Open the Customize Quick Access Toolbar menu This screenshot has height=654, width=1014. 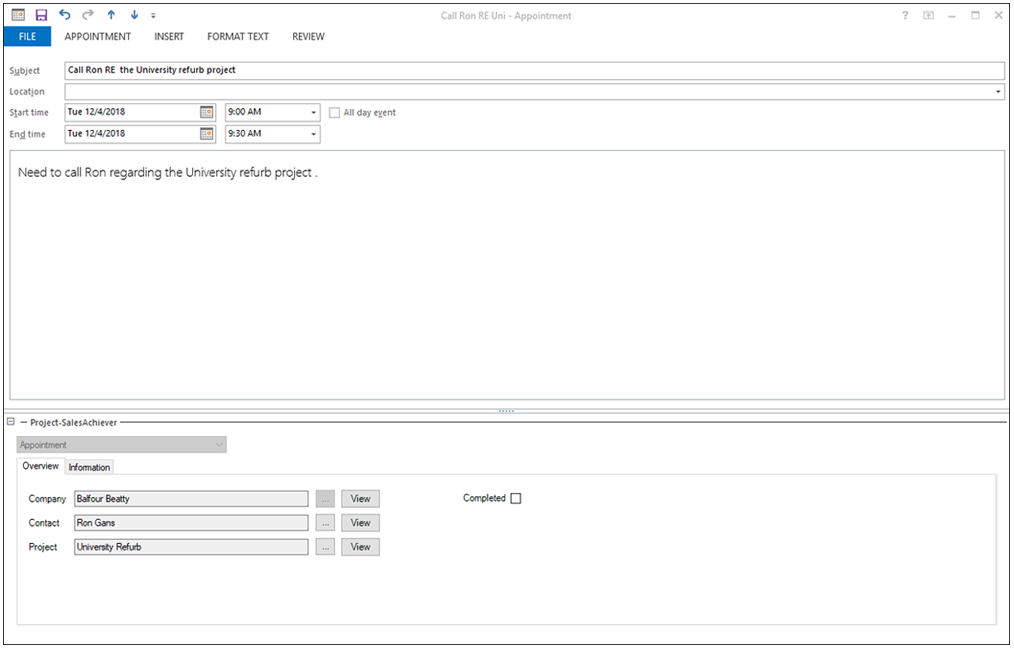point(153,15)
